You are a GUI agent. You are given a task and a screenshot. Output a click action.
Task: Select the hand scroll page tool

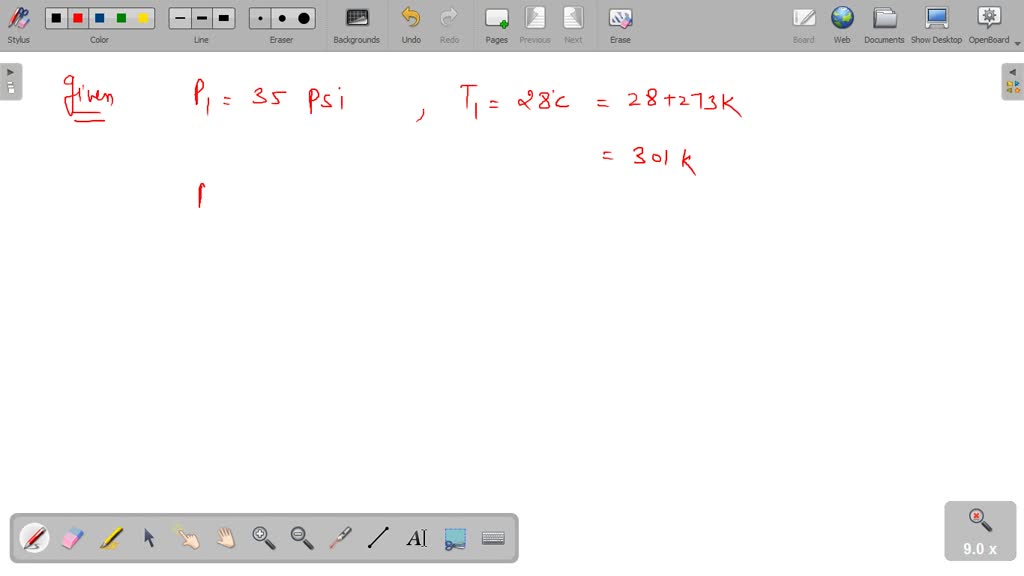tap(225, 538)
